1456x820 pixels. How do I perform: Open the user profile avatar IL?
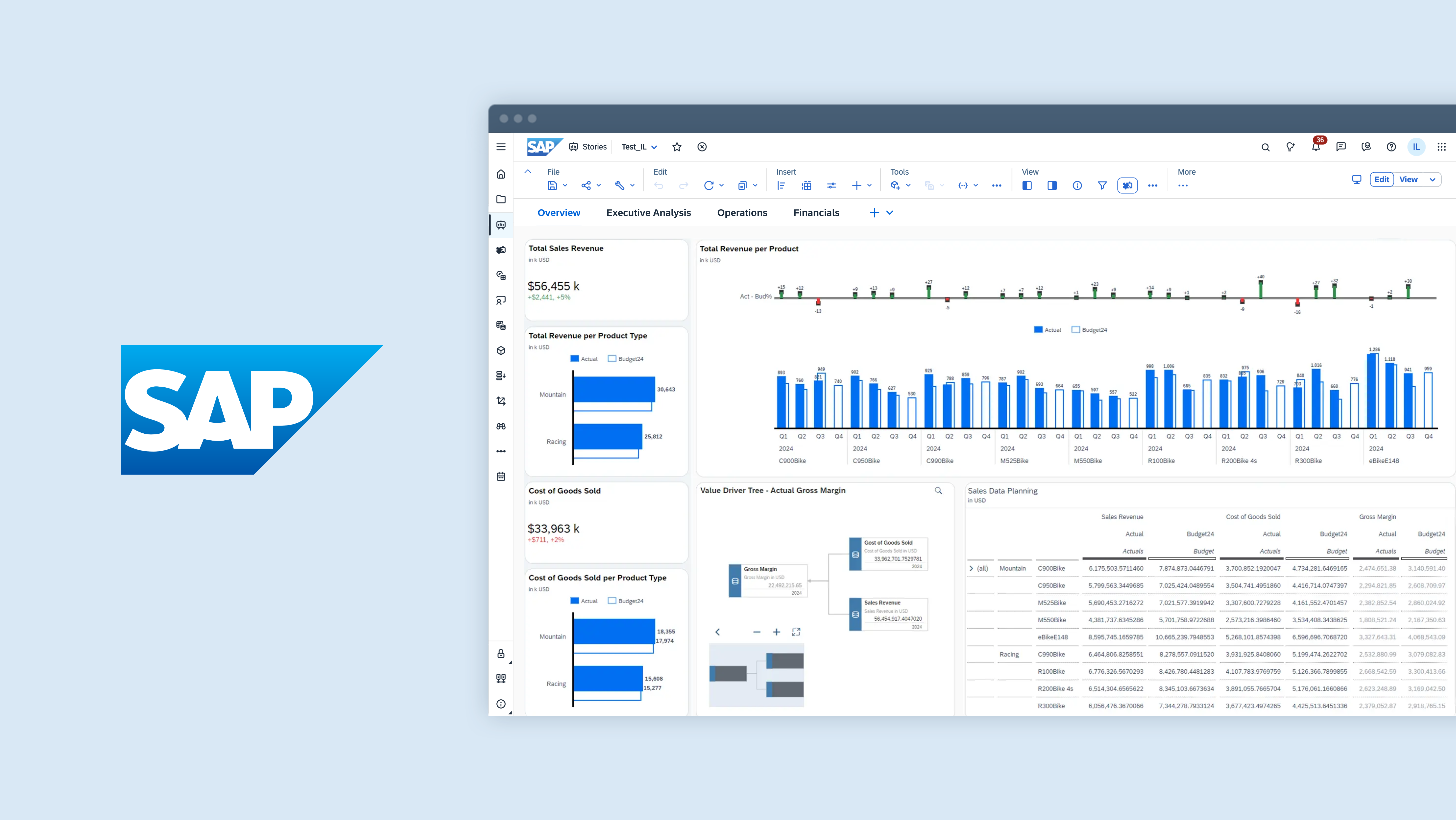(x=1416, y=147)
